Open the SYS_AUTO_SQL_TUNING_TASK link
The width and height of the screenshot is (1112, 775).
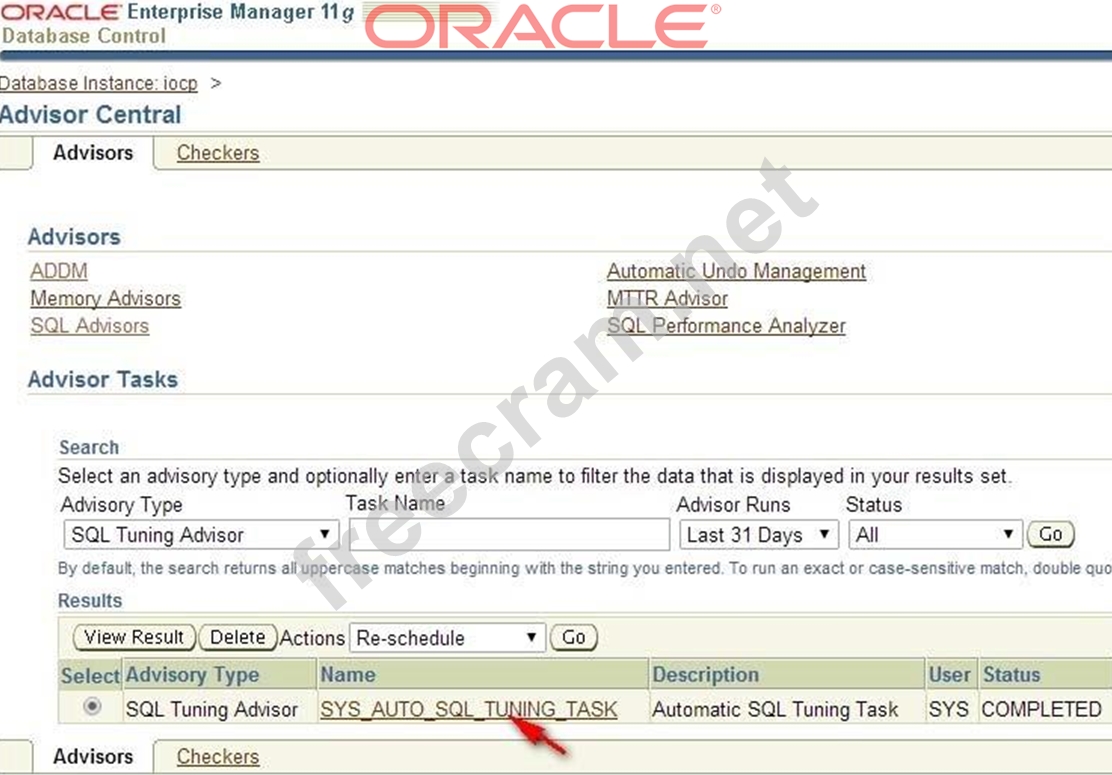(x=469, y=710)
